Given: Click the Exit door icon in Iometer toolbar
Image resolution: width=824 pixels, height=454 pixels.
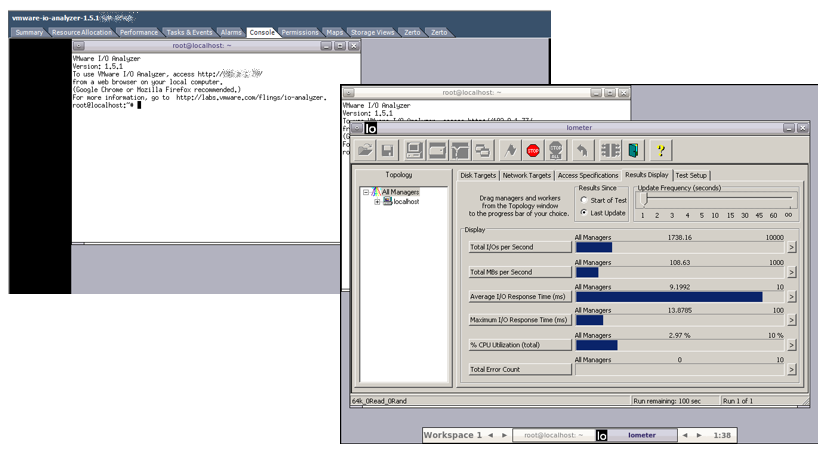Looking at the screenshot, I should [633, 151].
